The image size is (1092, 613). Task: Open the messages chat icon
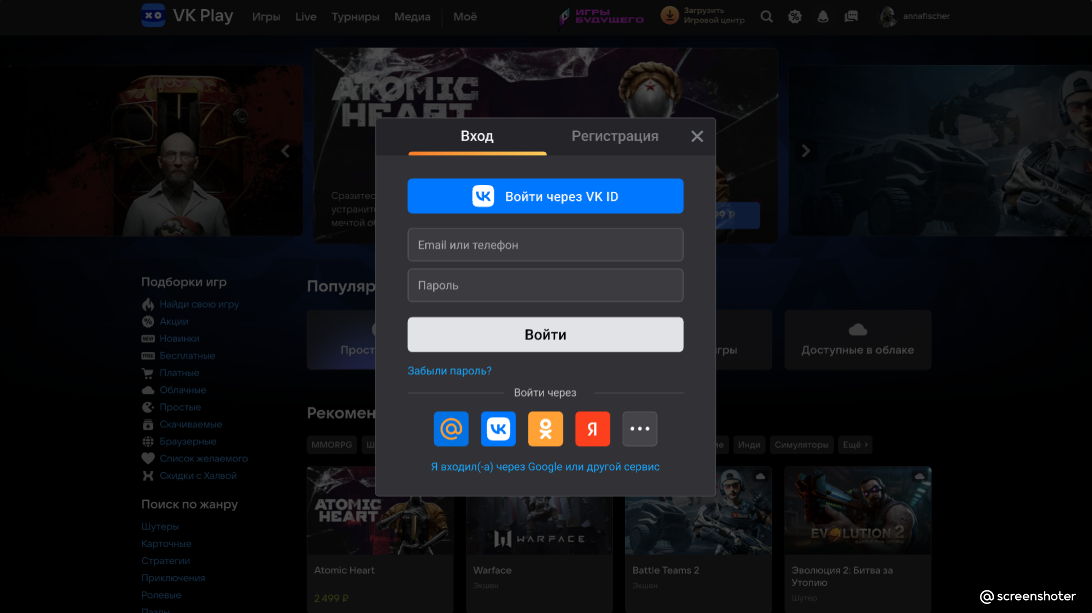(x=851, y=16)
